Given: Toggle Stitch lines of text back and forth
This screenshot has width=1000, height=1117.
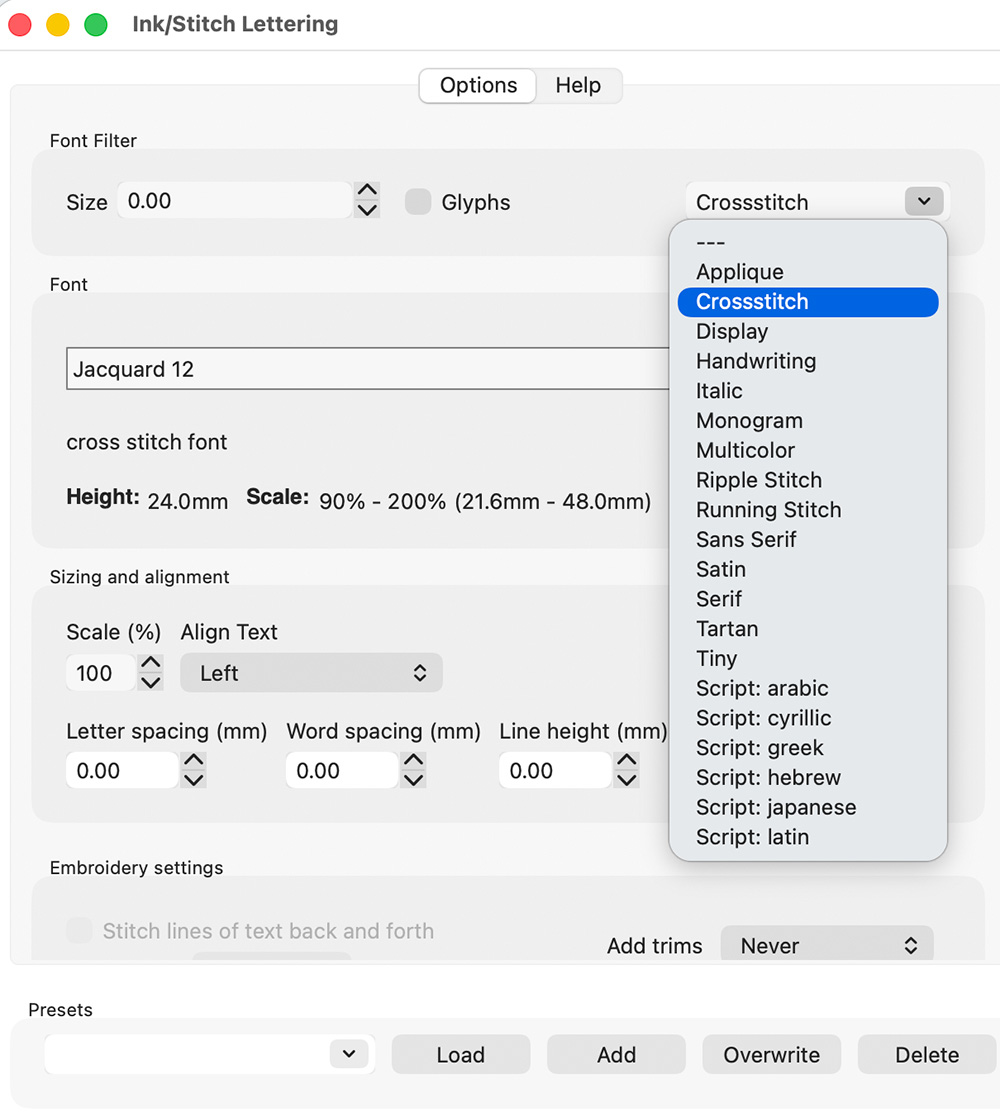Looking at the screenshot, I should coord(79,930).
